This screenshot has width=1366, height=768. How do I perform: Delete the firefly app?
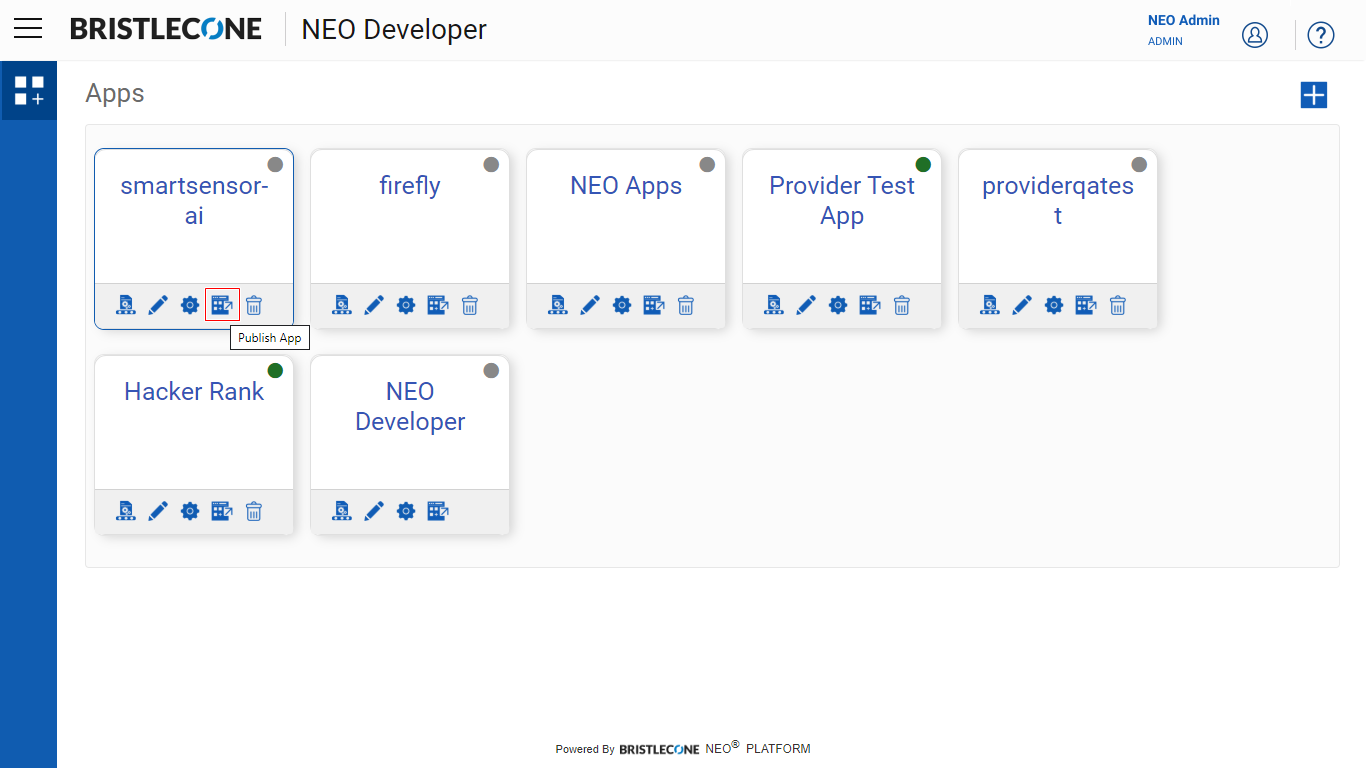click(x=470, y=305)
